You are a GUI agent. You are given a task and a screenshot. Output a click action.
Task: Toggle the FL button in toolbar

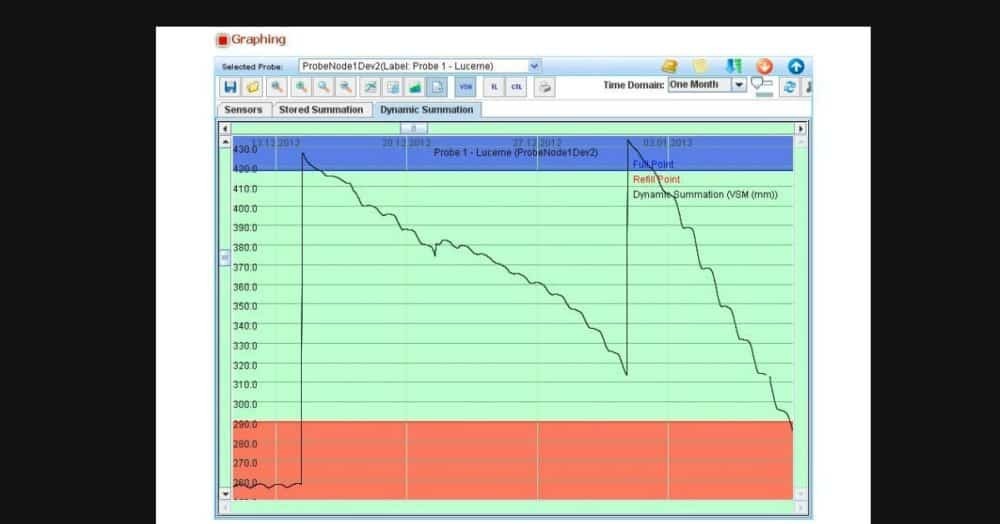point(494,87)
